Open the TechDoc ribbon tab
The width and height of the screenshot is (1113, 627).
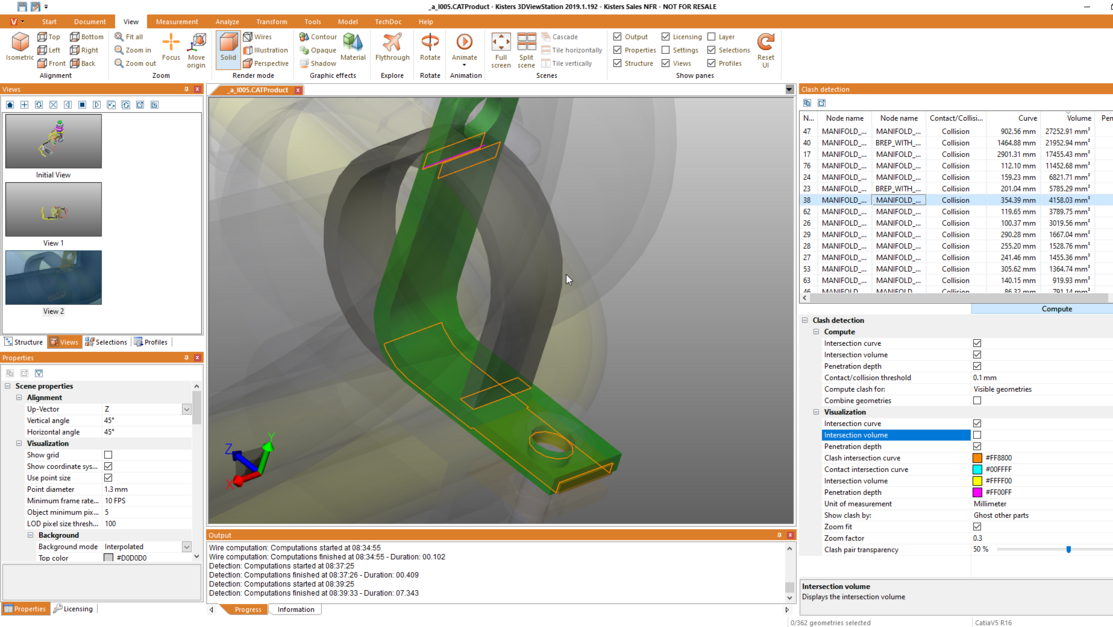click(388, 22)
